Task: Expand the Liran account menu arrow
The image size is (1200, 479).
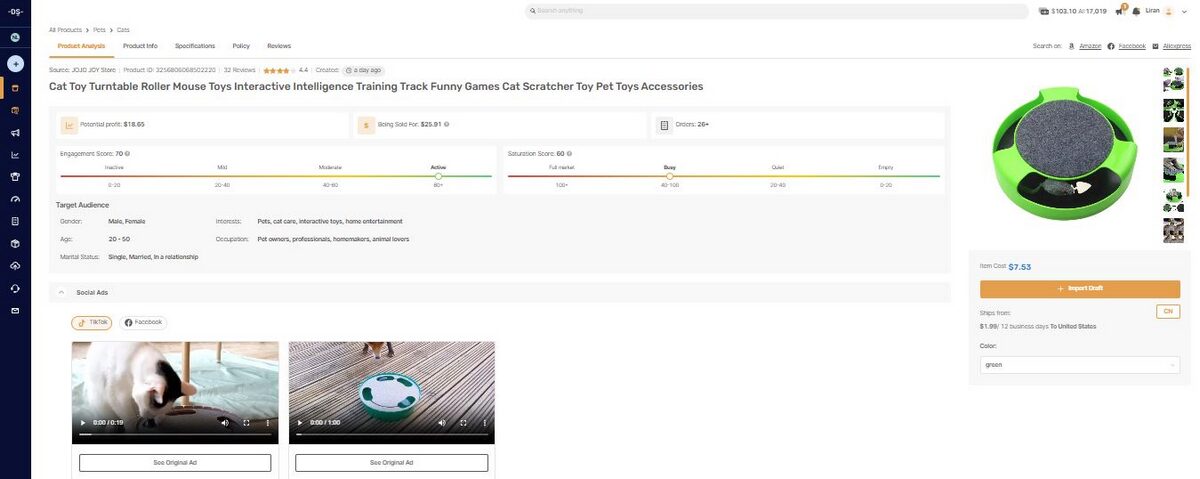Action: [x=1182, y=11]
